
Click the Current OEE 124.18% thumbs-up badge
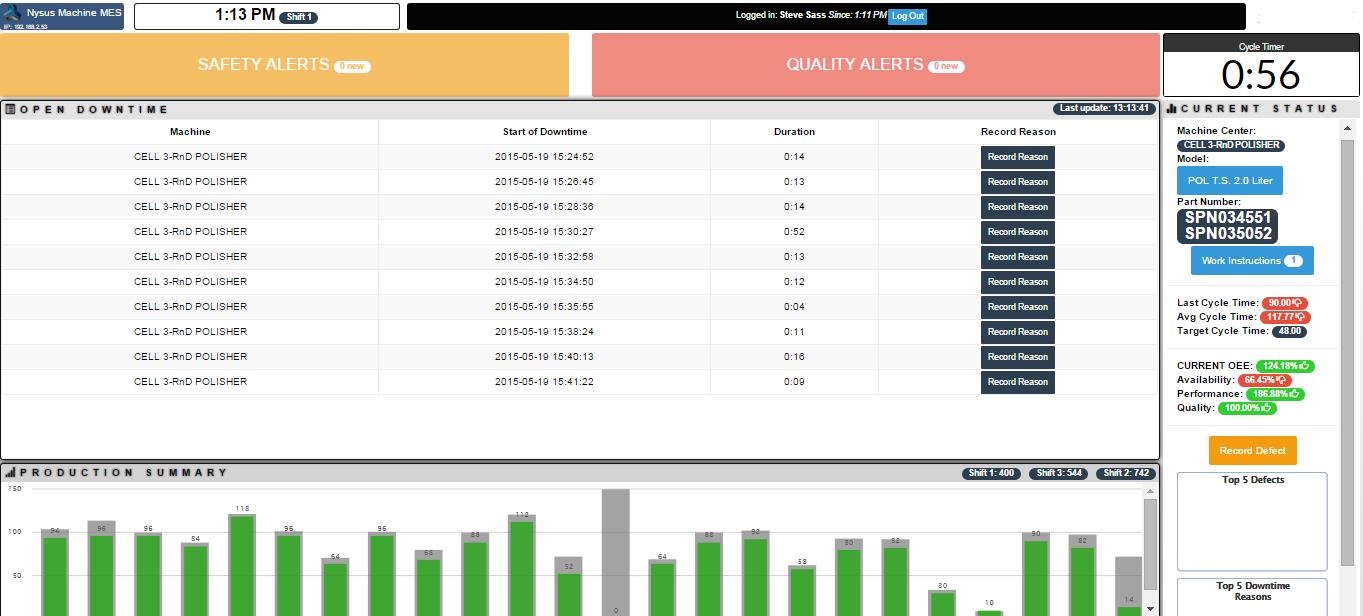click(x=1285, y=366)
